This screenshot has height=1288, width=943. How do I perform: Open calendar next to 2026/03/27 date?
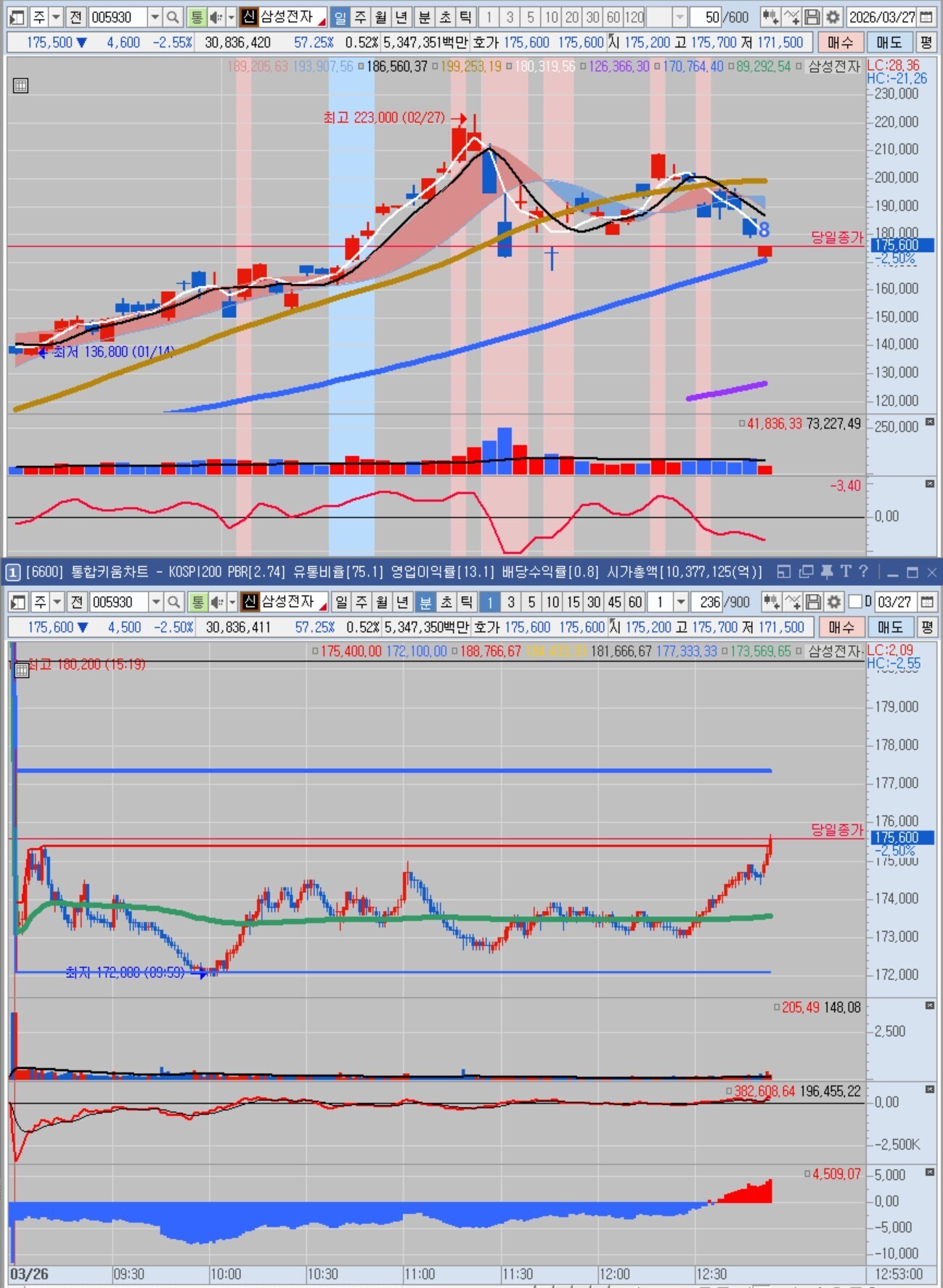click(926, 17)
